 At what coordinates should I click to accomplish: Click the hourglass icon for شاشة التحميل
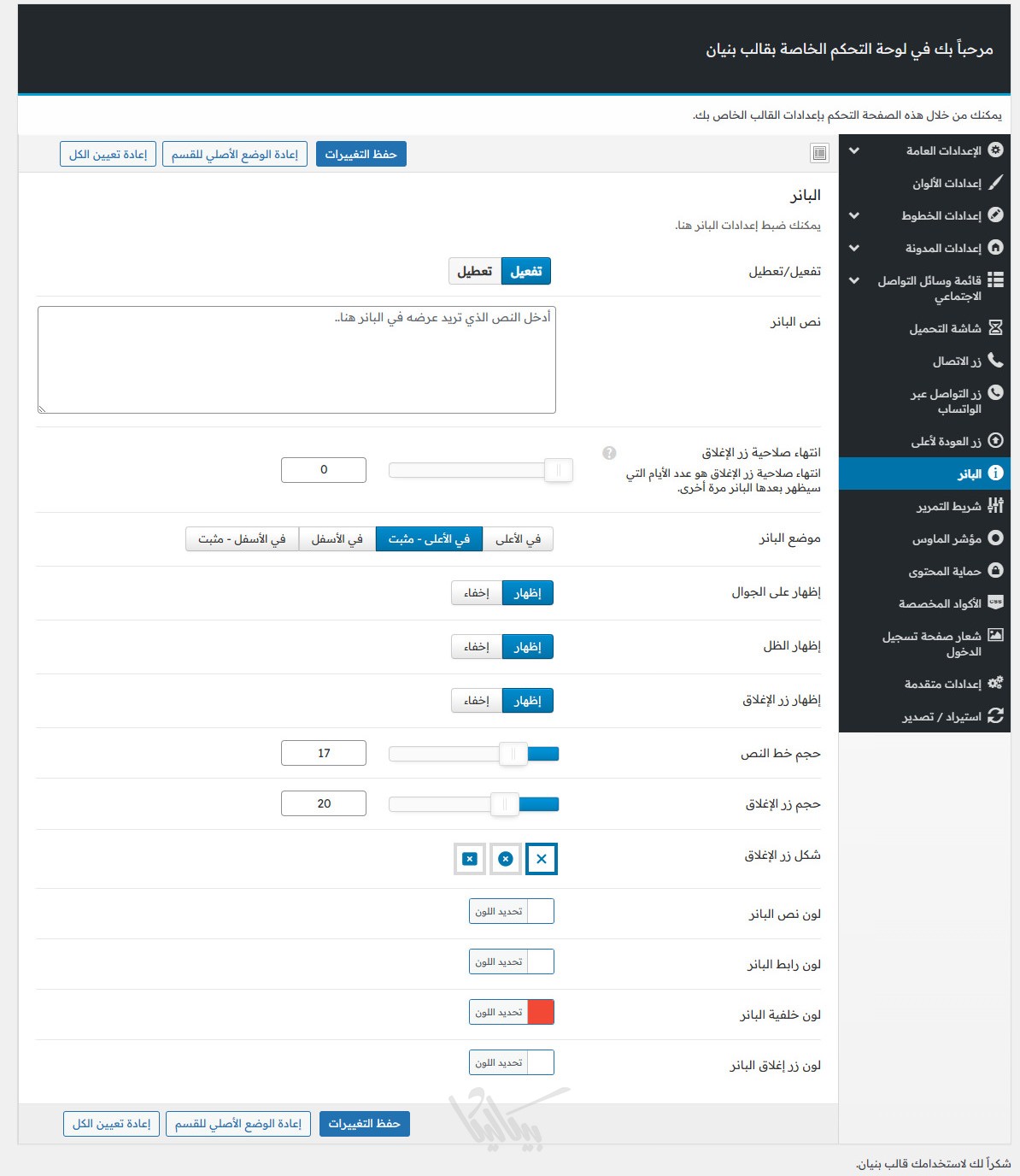[x=995, y=328]
